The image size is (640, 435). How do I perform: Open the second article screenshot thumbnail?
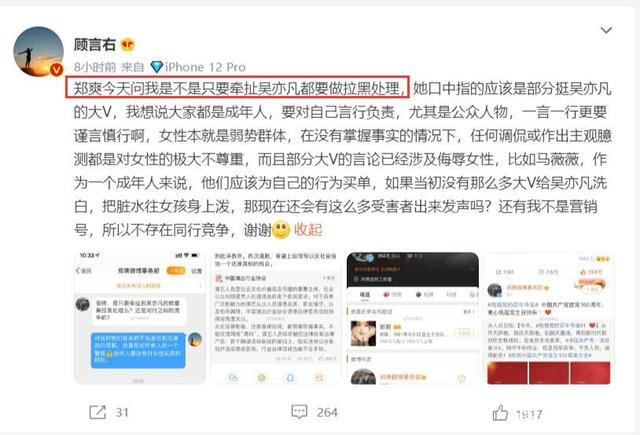pyautogui.click(x=276, y=318)
